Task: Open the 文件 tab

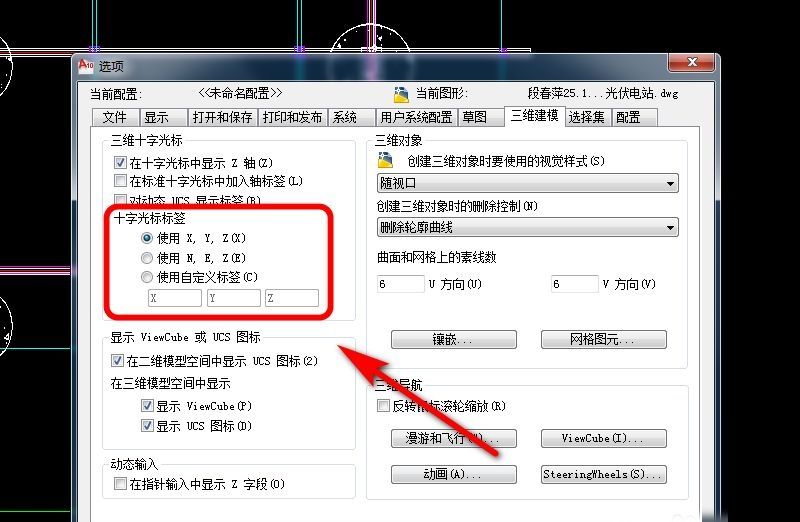Action: (115, 117)
